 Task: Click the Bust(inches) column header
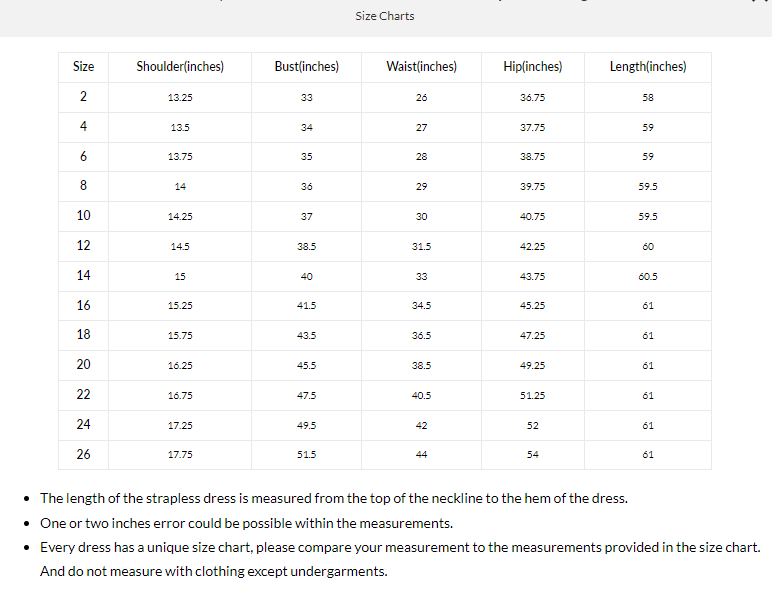click(x=306, y=67)
